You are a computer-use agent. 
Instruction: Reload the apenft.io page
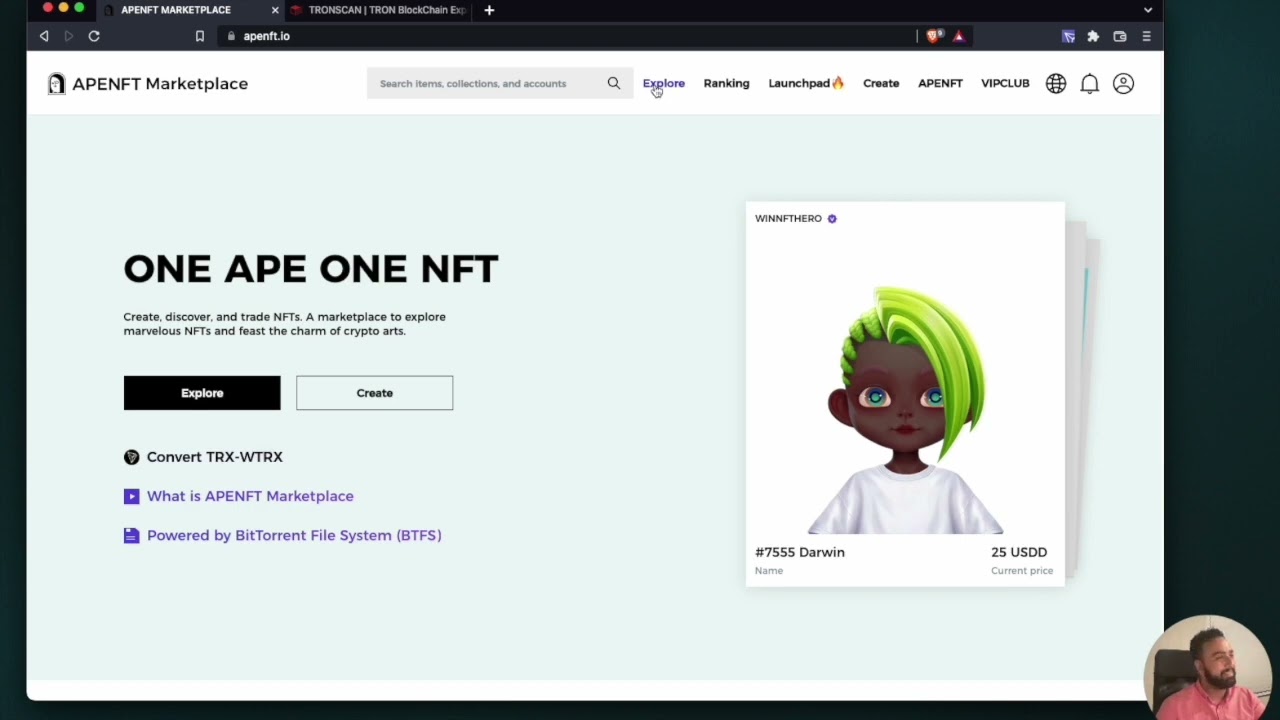tap(94, 36)
